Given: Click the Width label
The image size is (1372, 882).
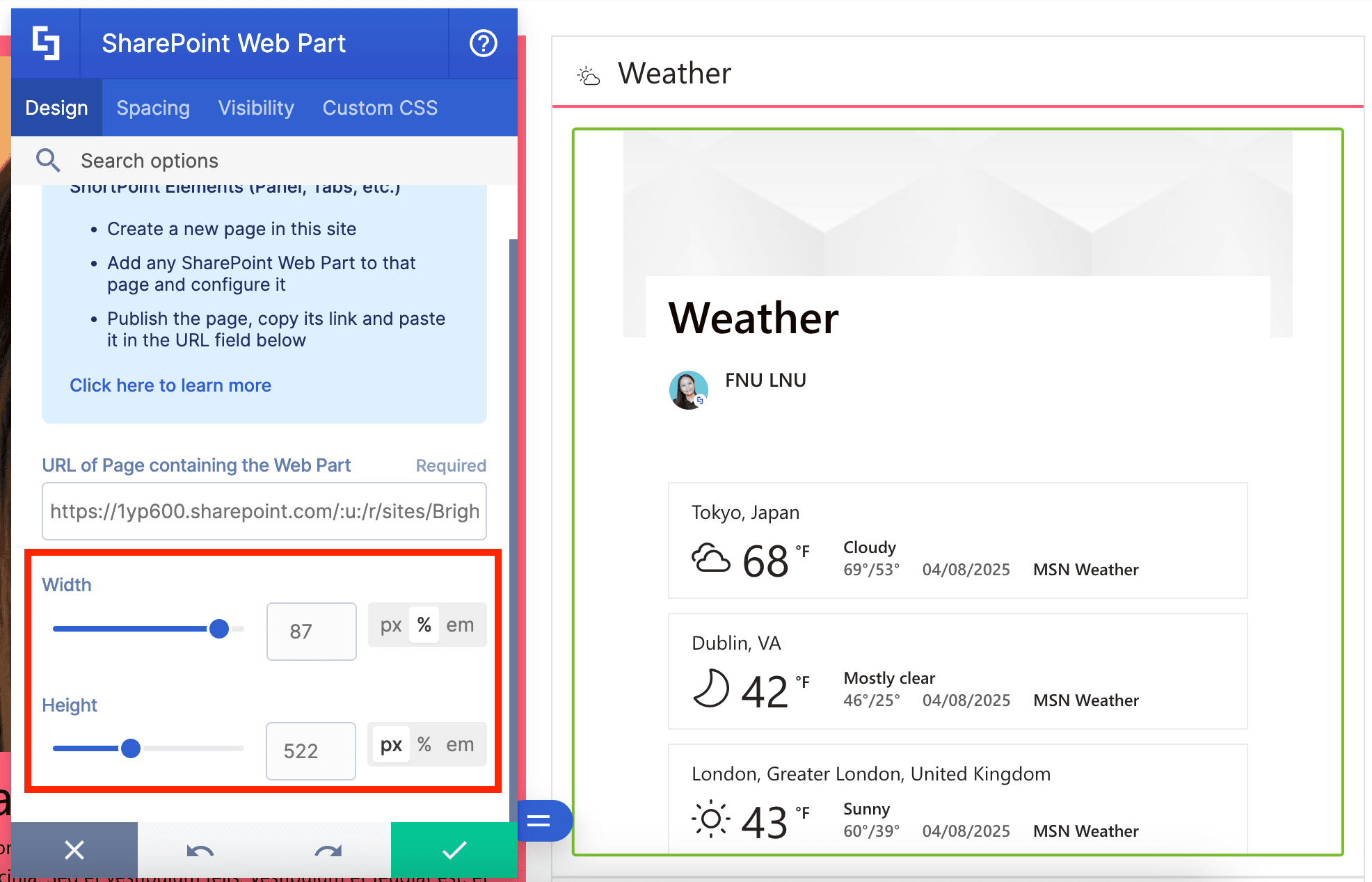Looking at the screenshot, I should point(67,585).
